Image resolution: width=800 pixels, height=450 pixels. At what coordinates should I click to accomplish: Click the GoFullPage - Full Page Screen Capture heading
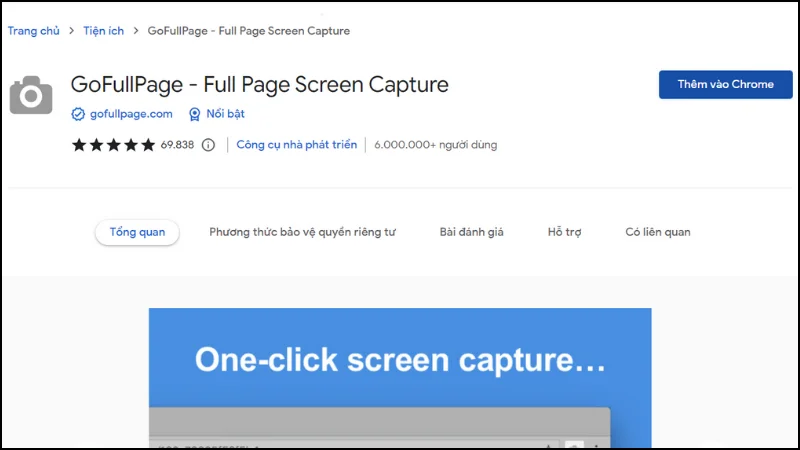260,85
